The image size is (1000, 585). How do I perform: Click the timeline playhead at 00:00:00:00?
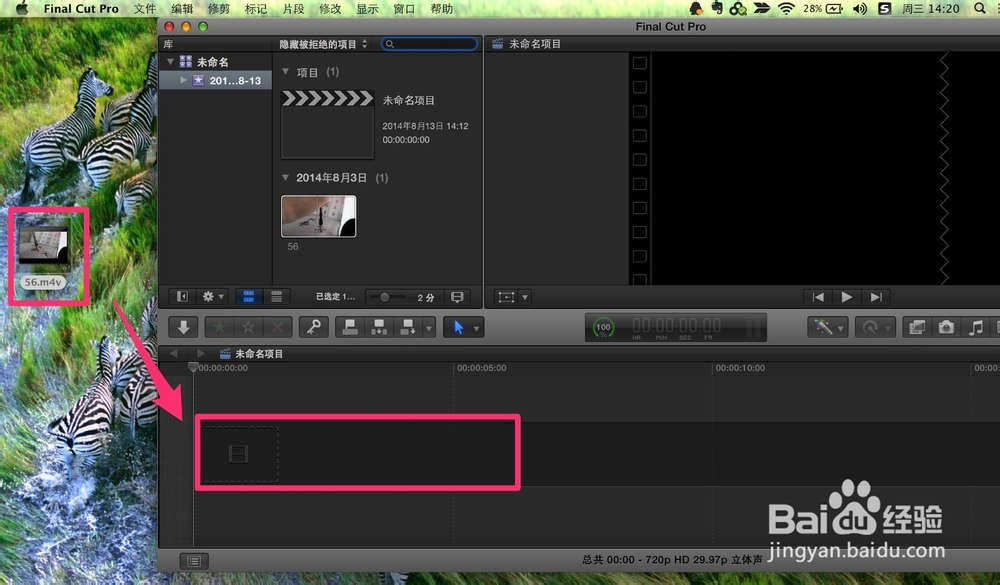pos(193,367)
